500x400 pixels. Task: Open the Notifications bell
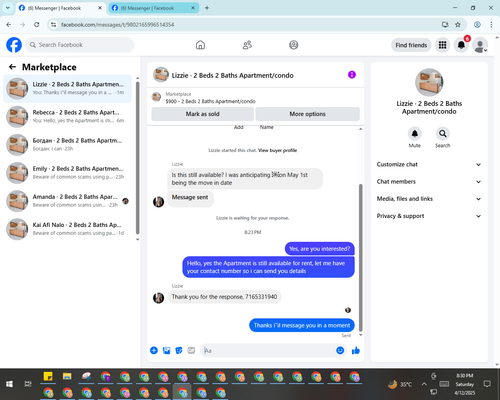[x=461, y=45]
